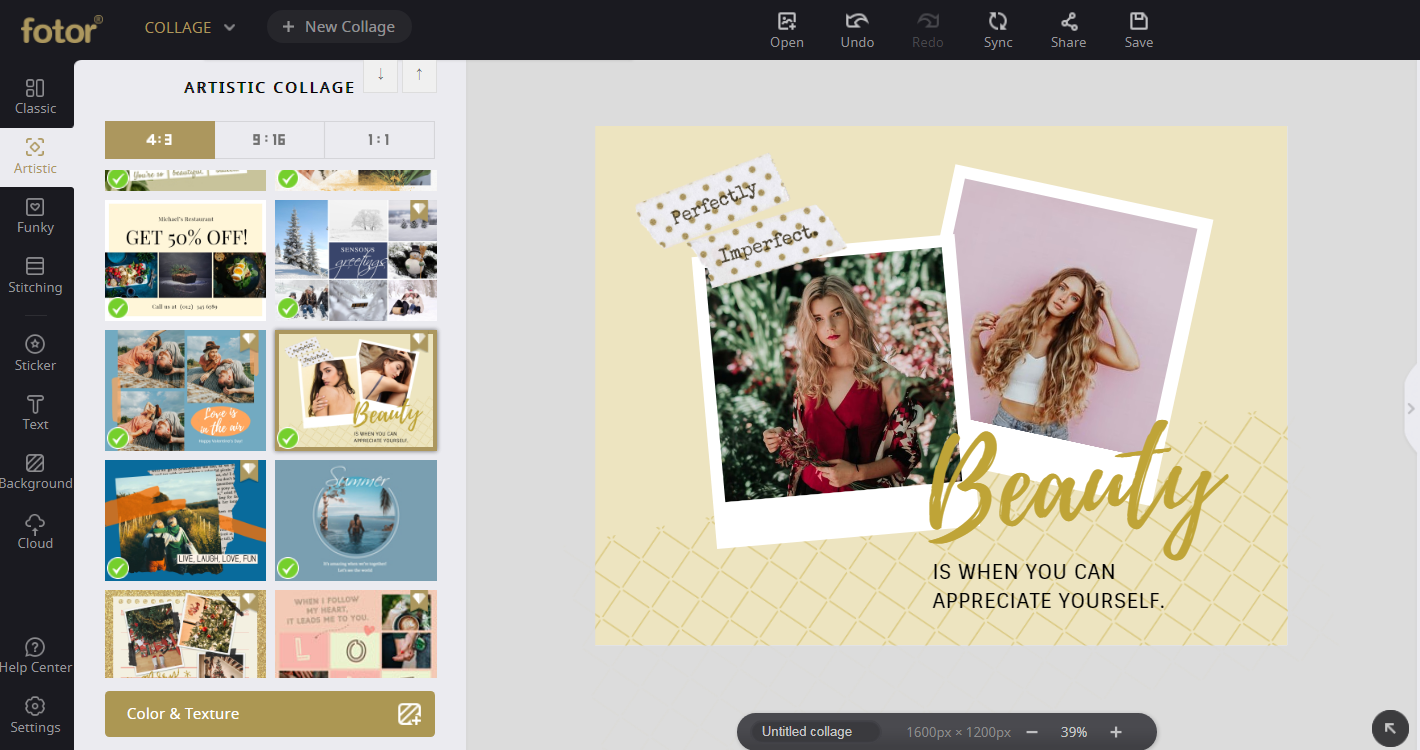Choose the gold glitter Christmas photo template

point(186,634)
